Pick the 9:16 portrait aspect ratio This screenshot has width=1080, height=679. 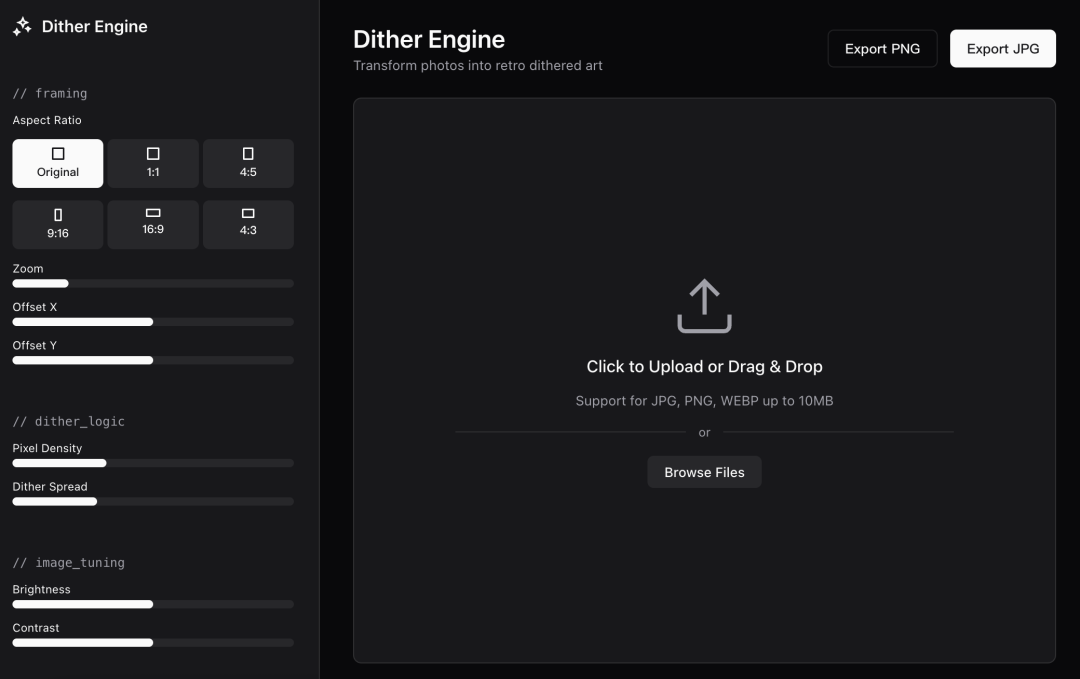click(x=58, y=224)
